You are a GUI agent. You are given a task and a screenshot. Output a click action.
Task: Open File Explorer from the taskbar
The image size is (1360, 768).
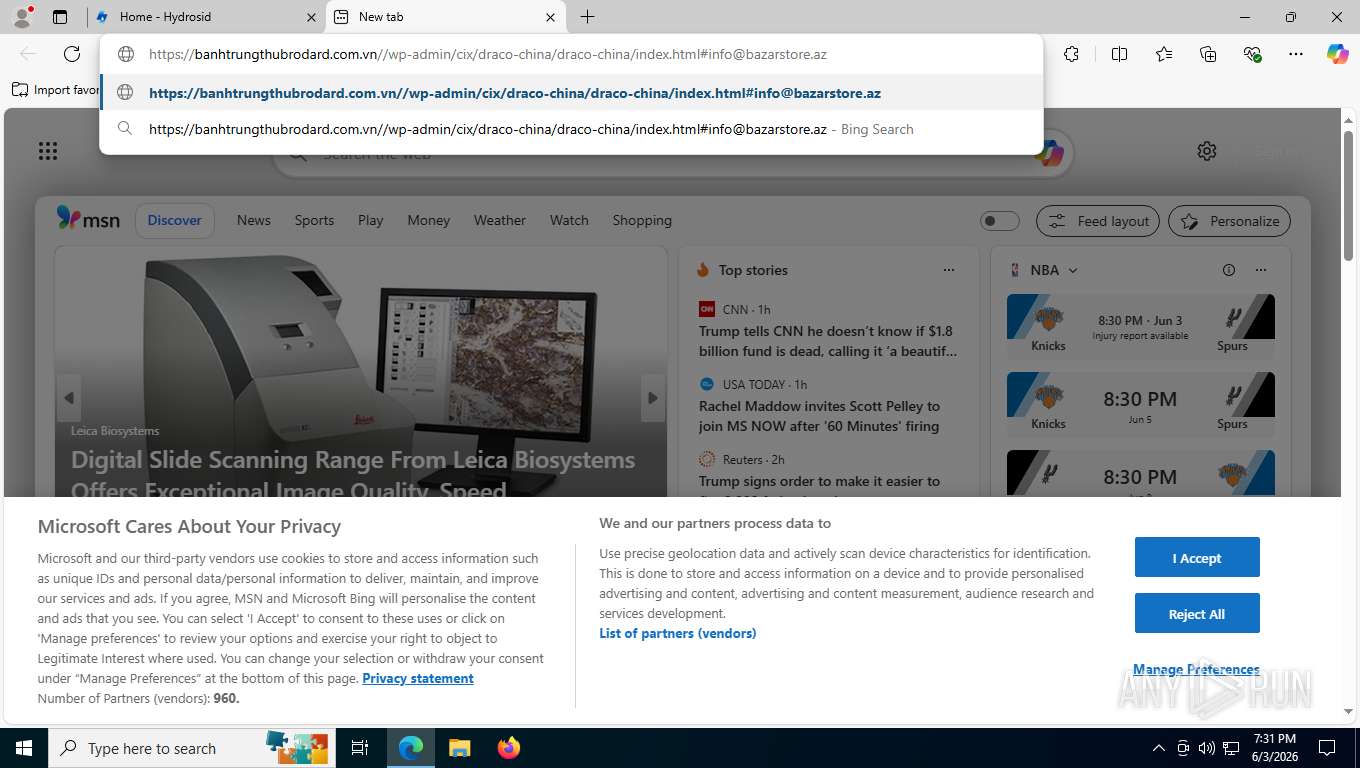click(x=459, y=748)
